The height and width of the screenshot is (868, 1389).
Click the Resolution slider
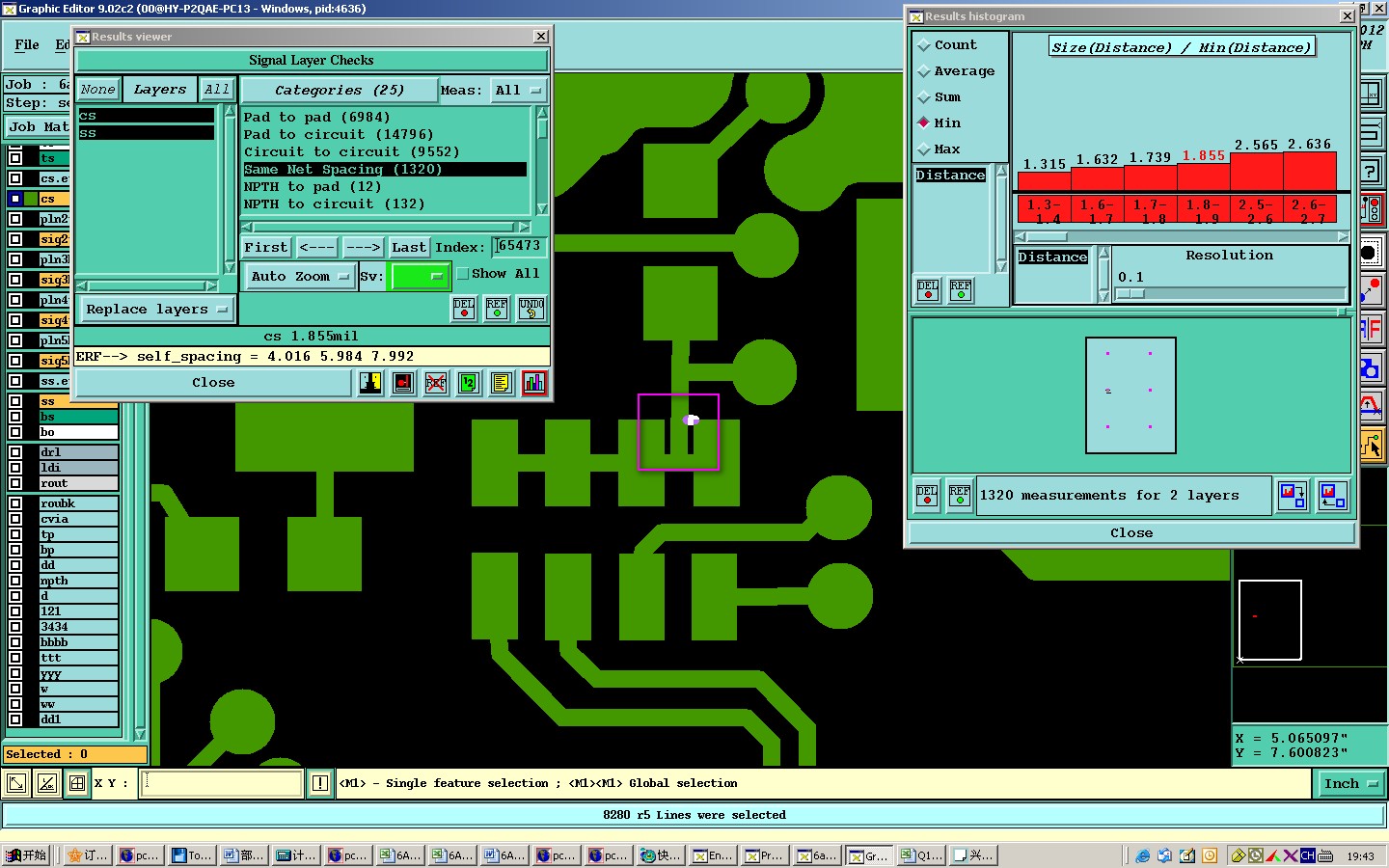tap(1230, 293)
